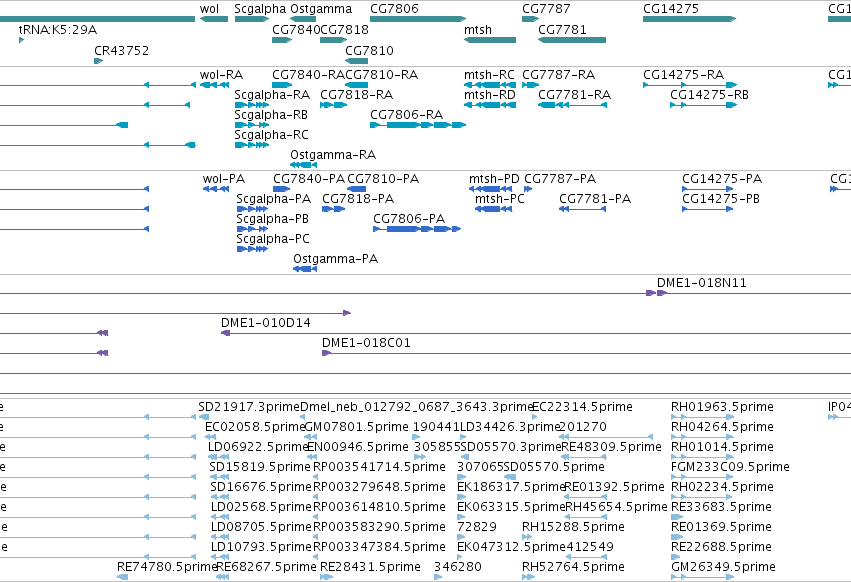Select the CG7787 gene label
851x582 pixels.
tap(546, 9)
